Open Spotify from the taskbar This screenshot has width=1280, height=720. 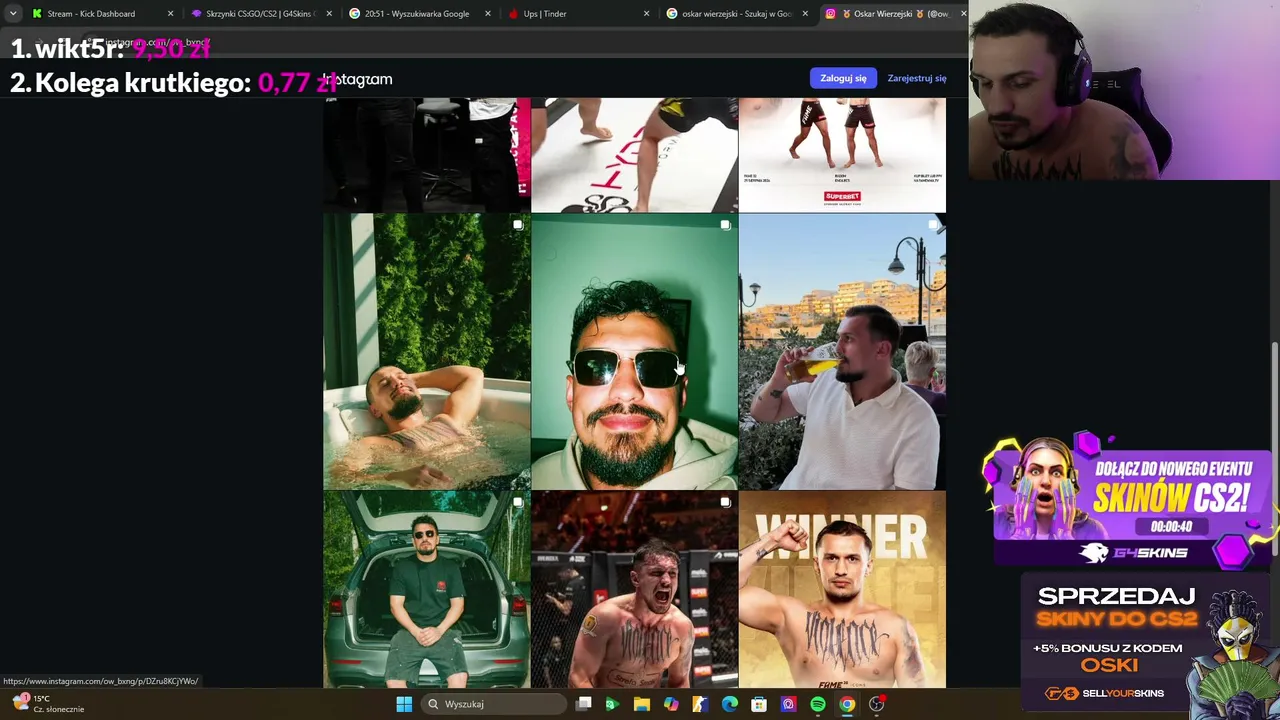point(818,704)
